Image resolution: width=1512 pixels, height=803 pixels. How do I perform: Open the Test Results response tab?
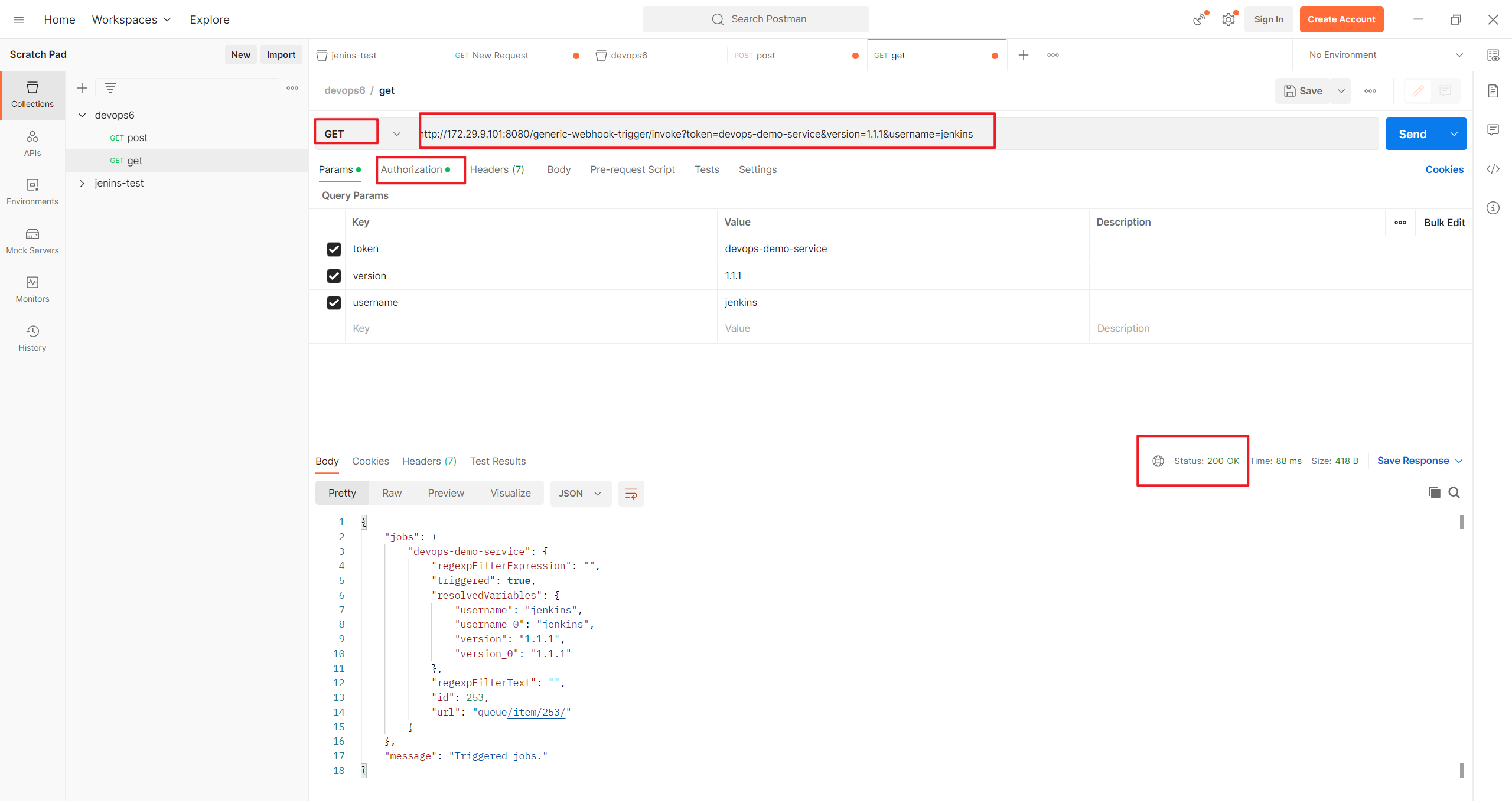[x=497, y=461]
